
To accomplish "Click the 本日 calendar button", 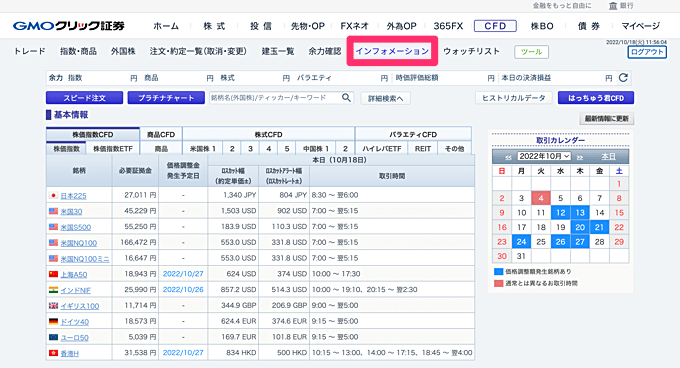I will (608, 156).
